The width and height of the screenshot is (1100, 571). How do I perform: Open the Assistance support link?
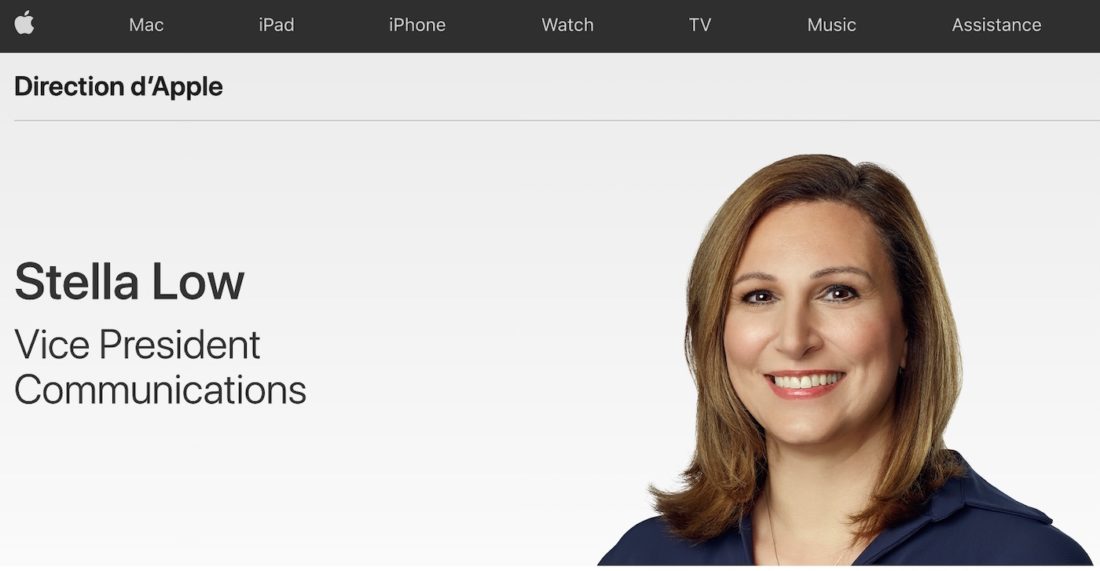(x=996, y=25)
